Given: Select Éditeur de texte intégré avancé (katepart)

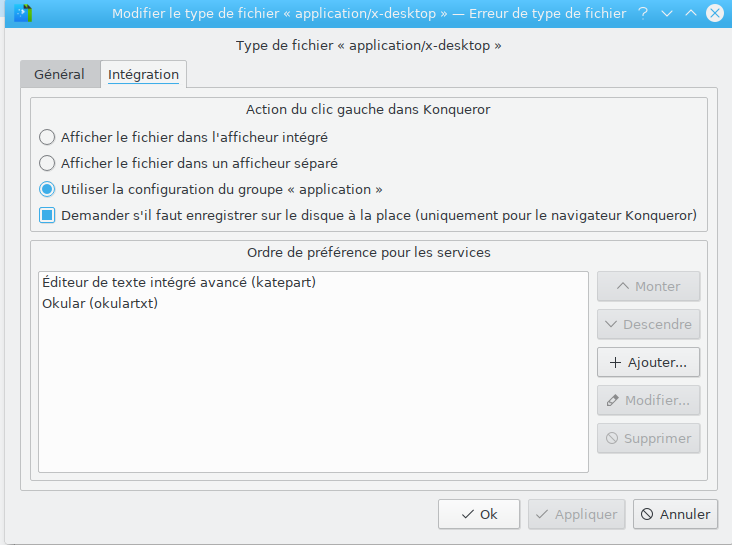Looking at the screenshot, I should pyautogui.click(x=313, y=282).
